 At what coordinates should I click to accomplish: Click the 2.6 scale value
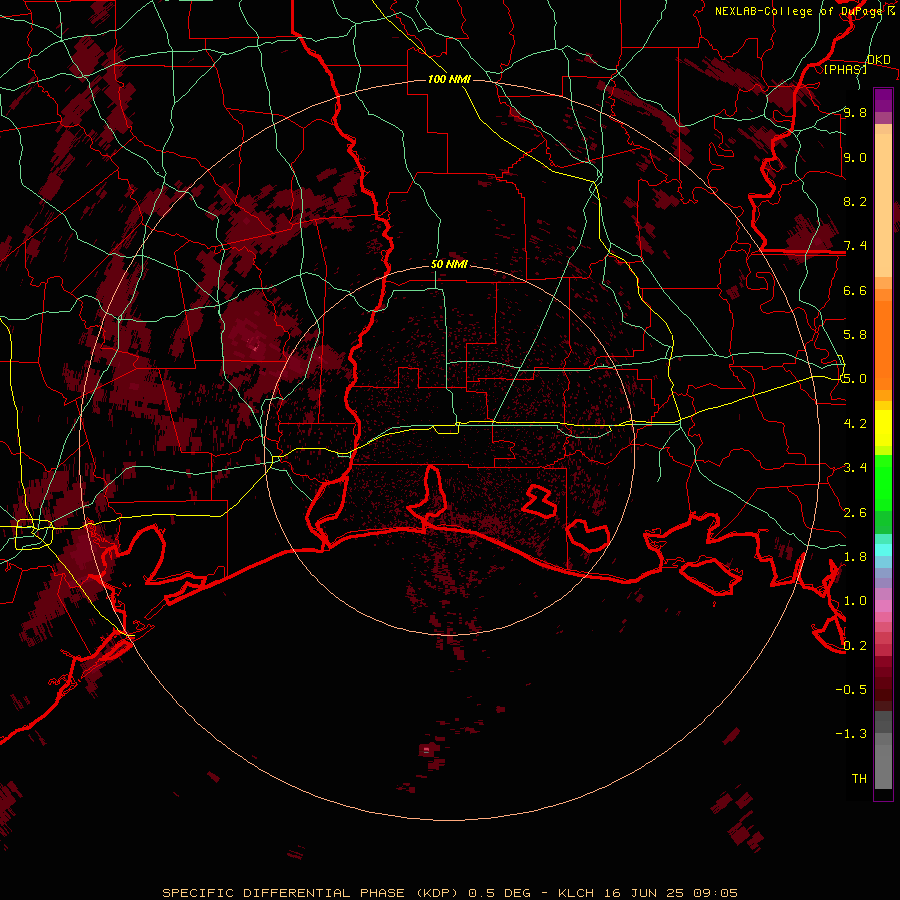click(855, 513)
